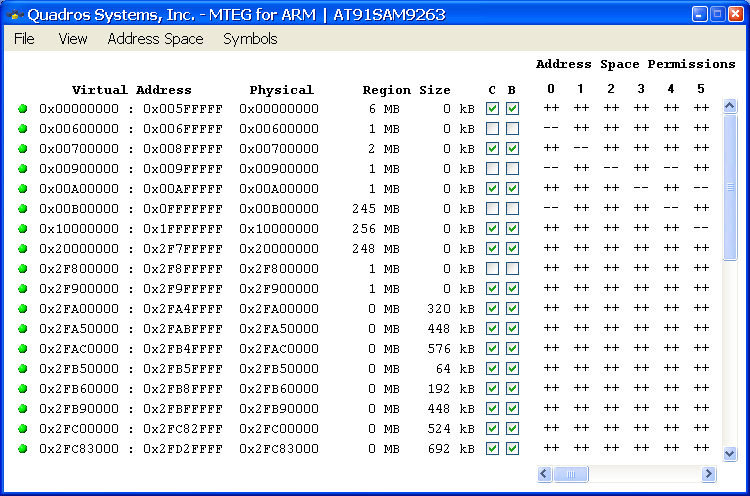Viewport: 750px width, 496px height.
Task: Toggle space 3 permission for 0x00A00000 row
Action: tap(641, 188)
